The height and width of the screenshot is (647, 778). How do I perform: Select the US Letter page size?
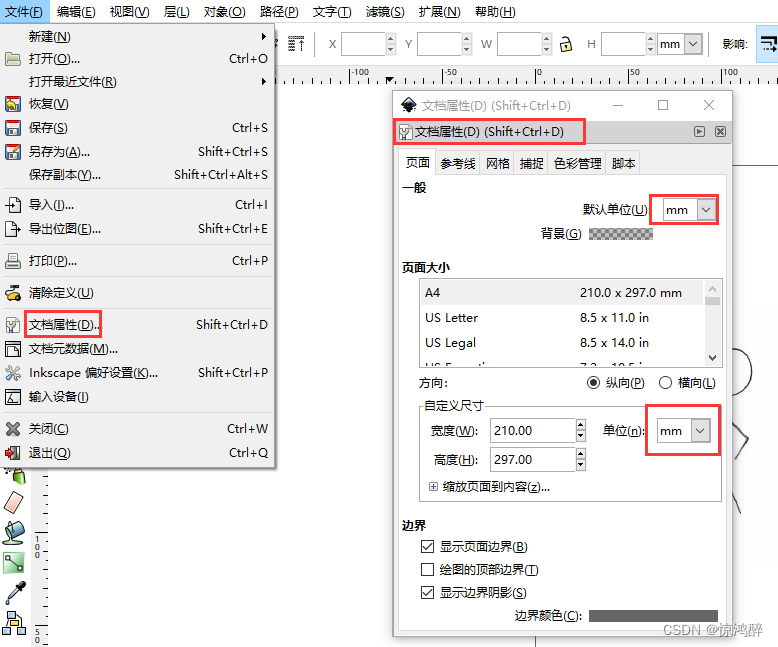pyautogui.click(x=562, y=318)
